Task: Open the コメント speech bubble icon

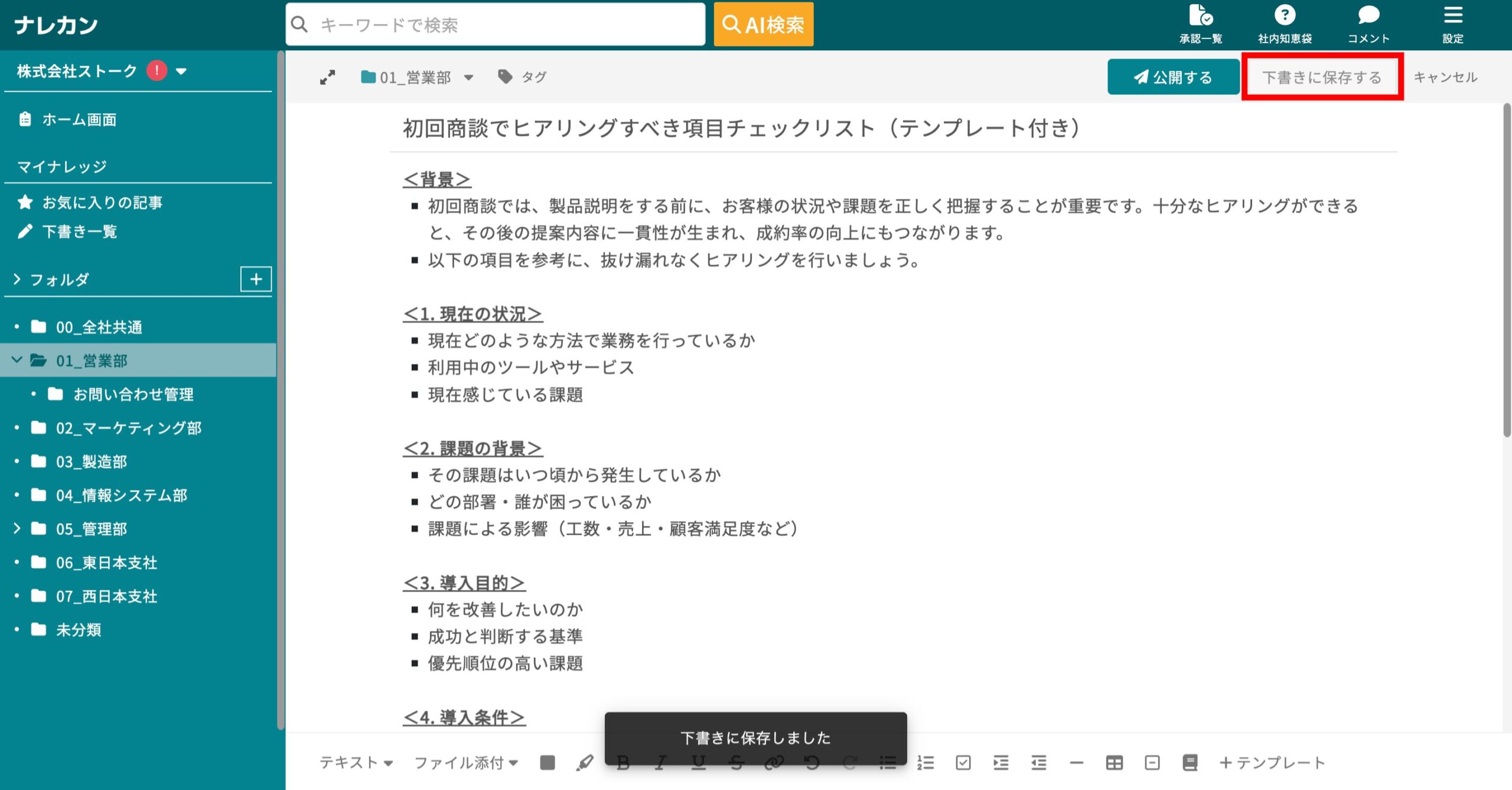Action: tap(1368, 24)
